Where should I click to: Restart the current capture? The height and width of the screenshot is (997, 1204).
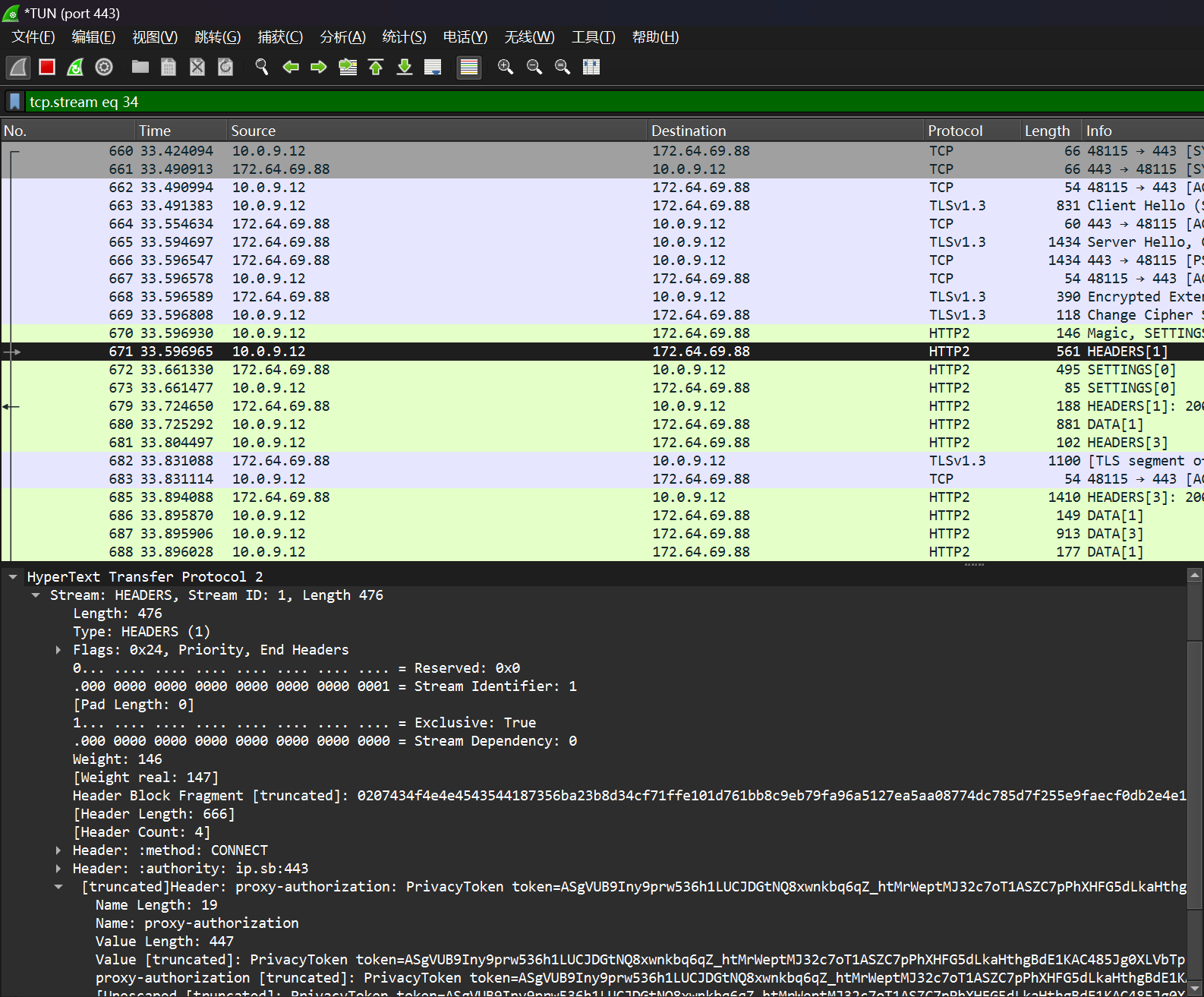point(75,67)
